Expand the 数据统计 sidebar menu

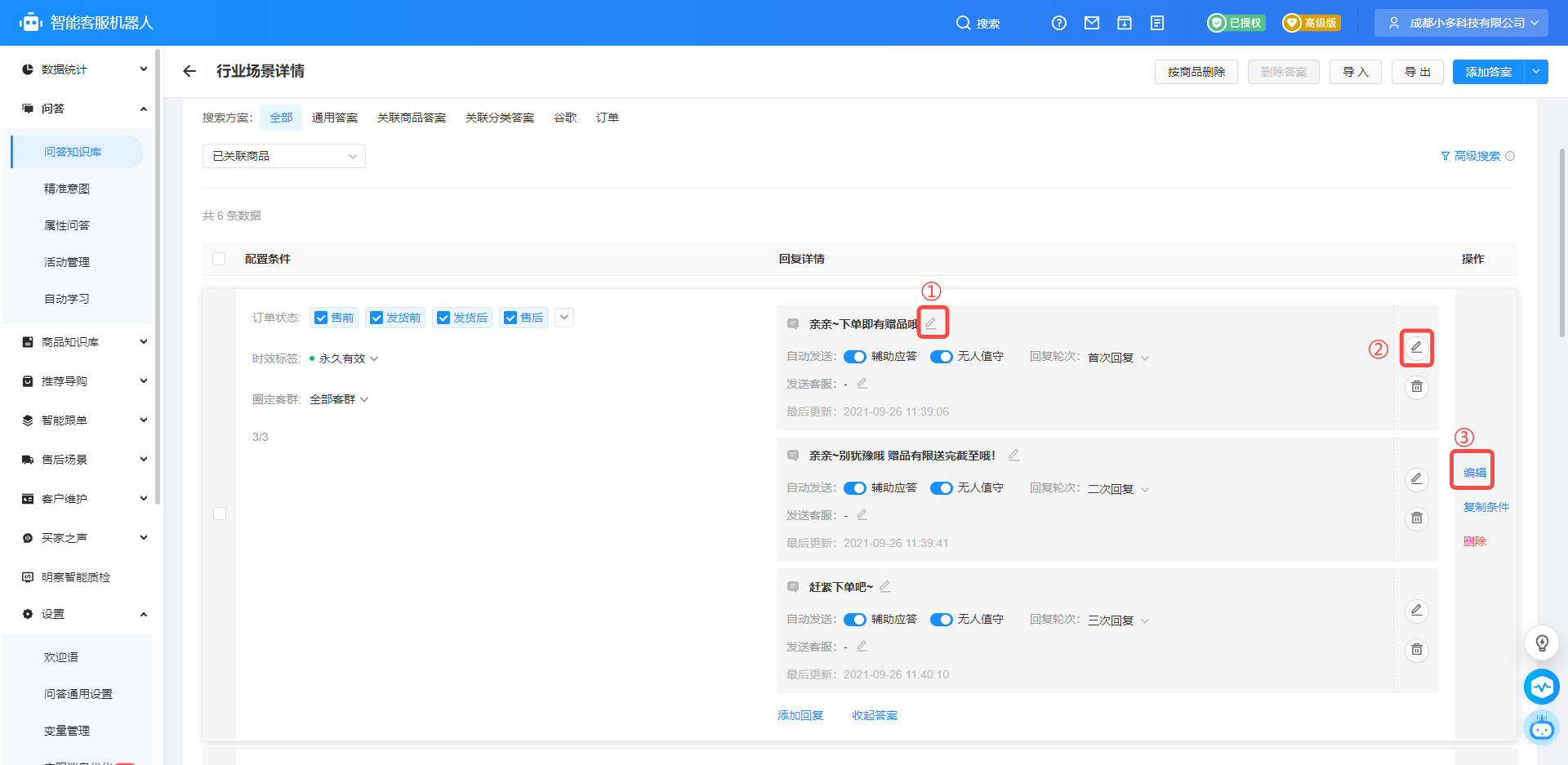[x=84, y=69]
